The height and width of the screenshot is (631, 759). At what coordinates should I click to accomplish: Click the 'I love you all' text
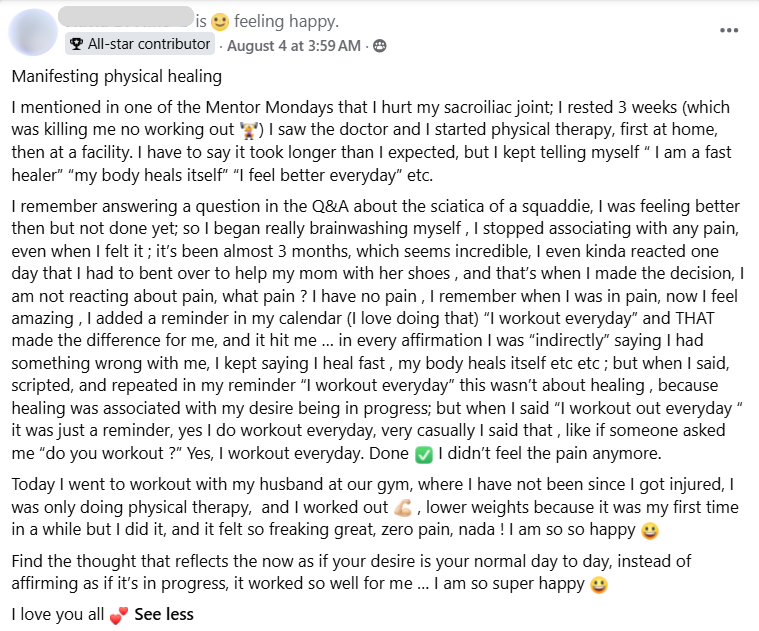[x=58, y=615]
